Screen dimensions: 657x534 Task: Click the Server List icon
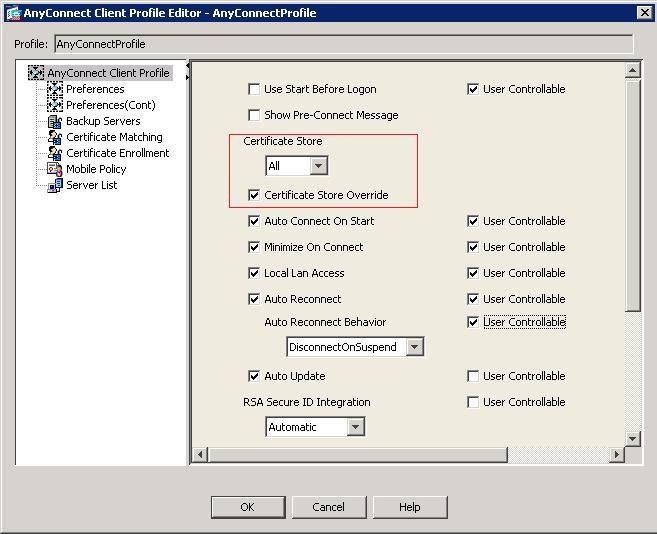[54, 185]
